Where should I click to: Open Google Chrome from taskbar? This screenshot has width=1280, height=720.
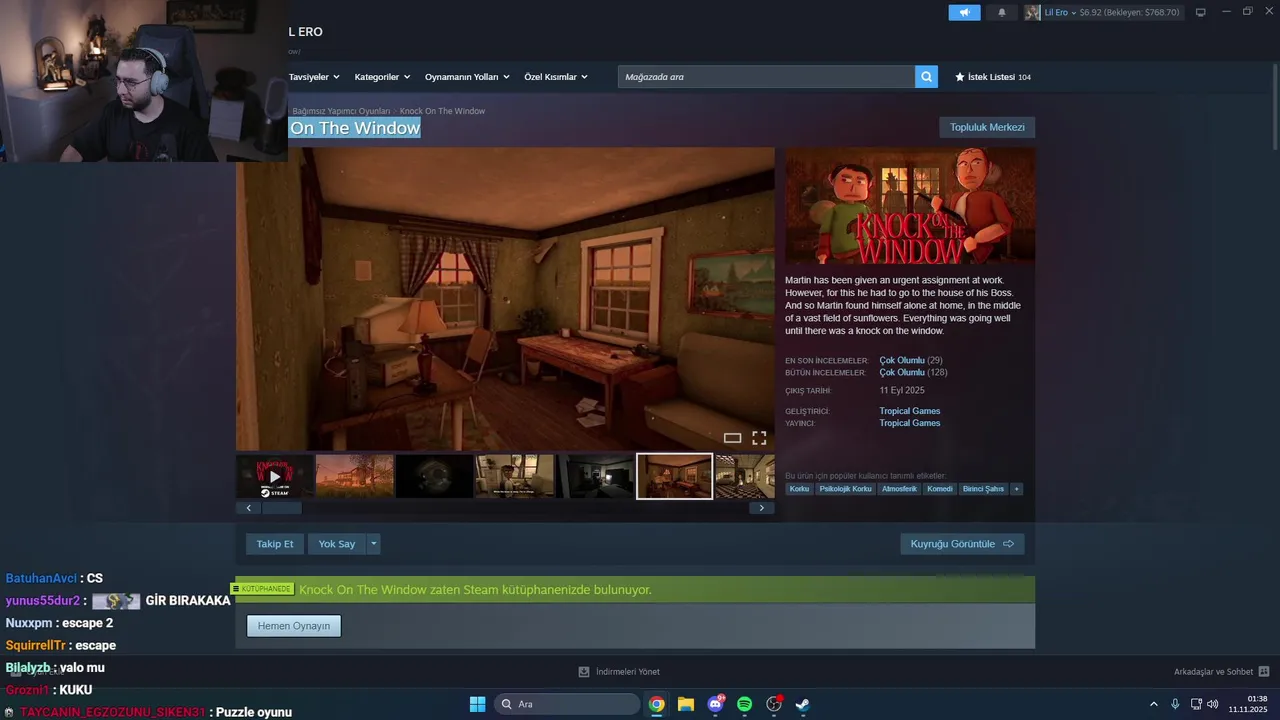tap(656, 704)
